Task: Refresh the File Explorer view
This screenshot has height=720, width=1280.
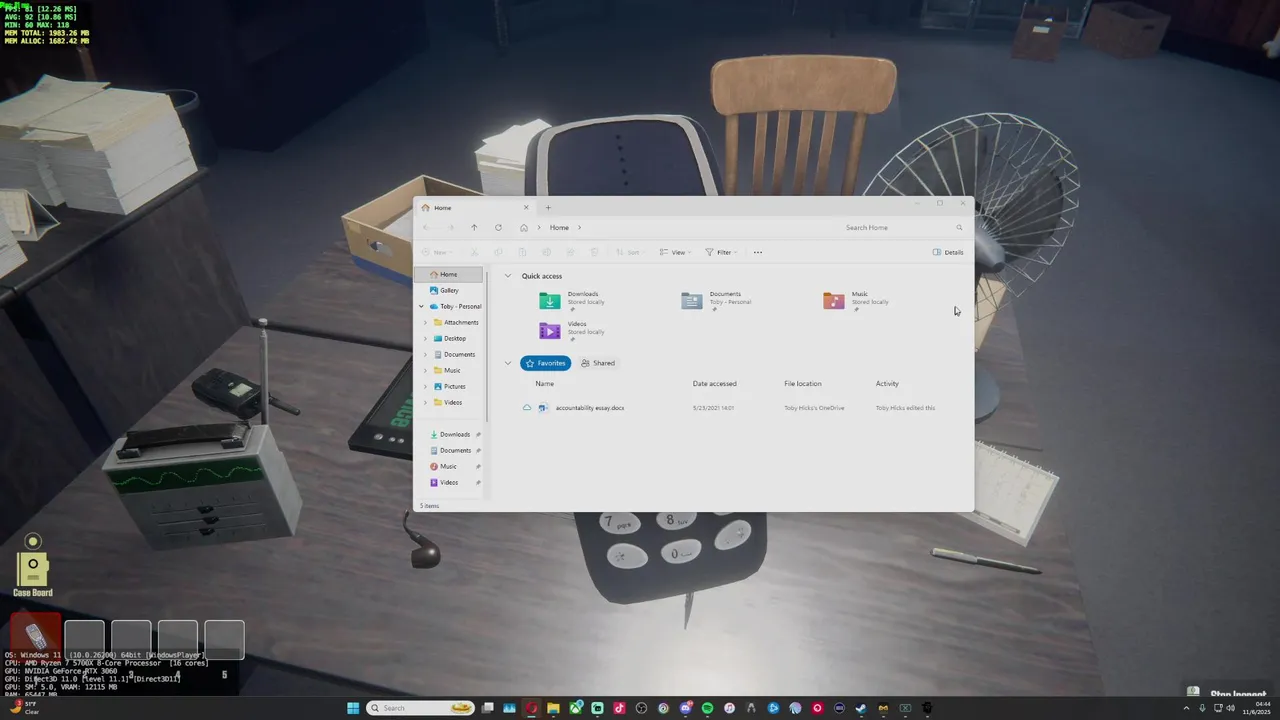Action: tap(498, 228)
